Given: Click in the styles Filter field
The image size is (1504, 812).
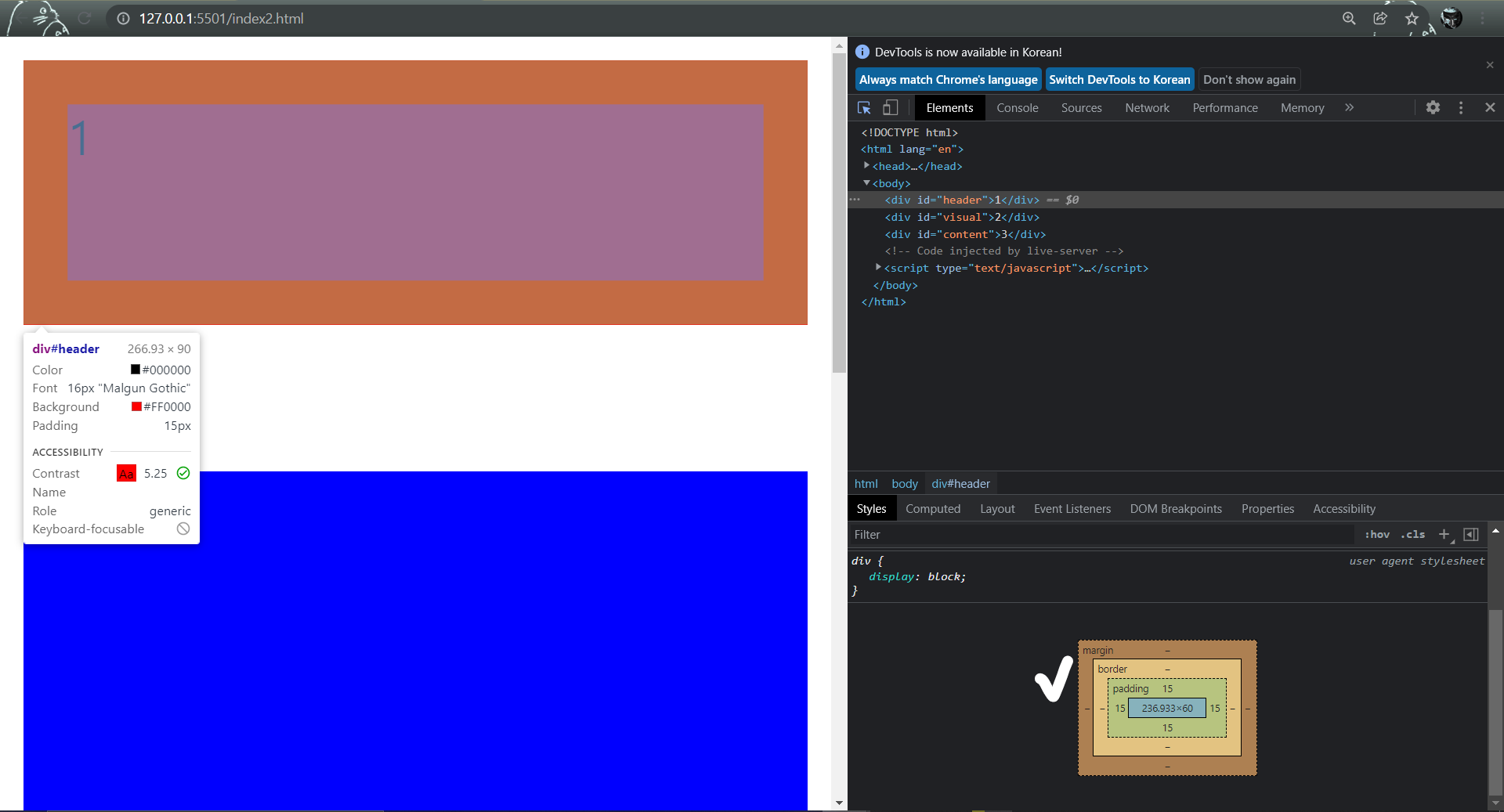Looking at the screenshot, I should 1103,535.
